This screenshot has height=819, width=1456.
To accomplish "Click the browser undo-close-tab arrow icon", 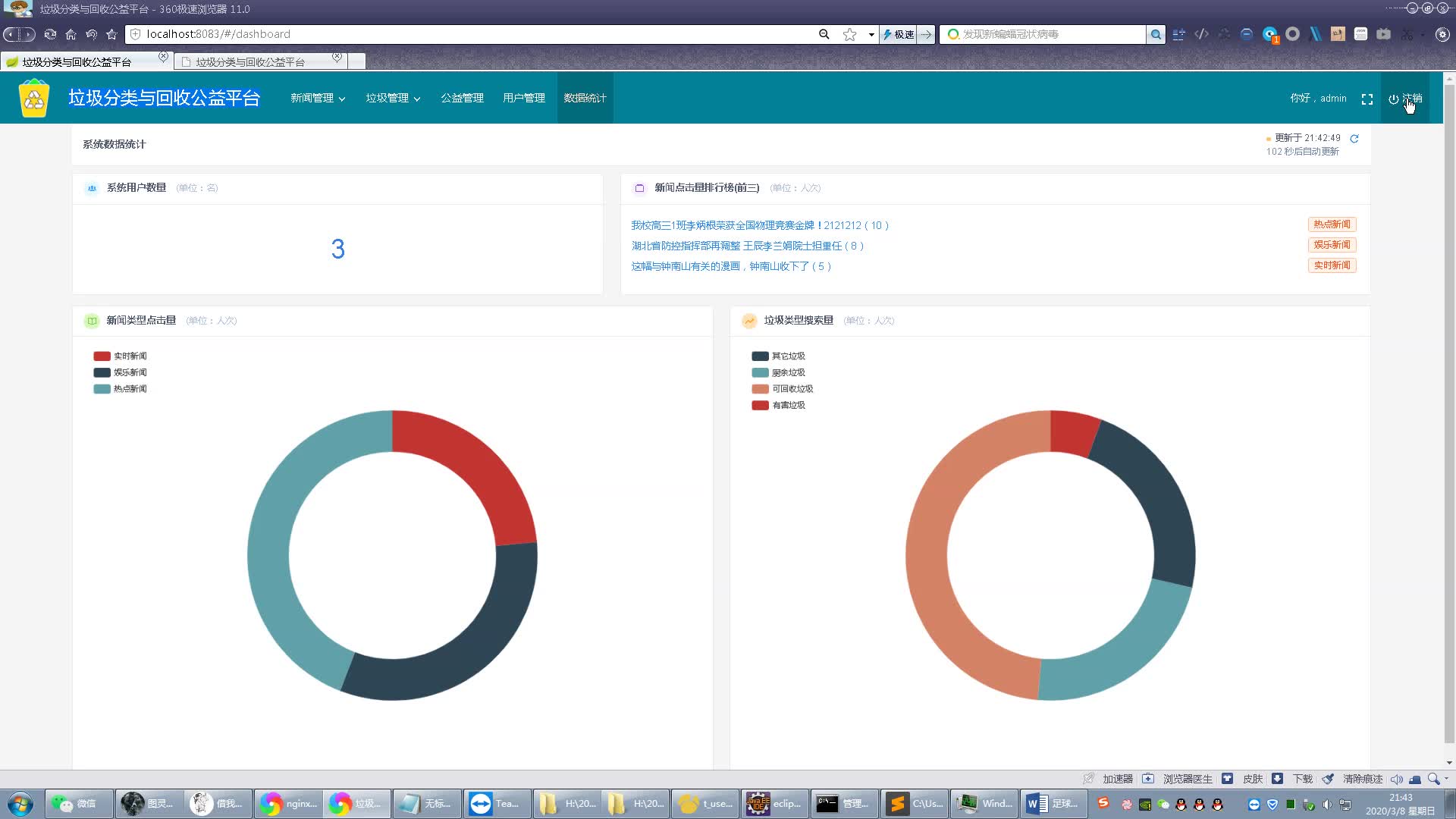I will tap(91, 34).
